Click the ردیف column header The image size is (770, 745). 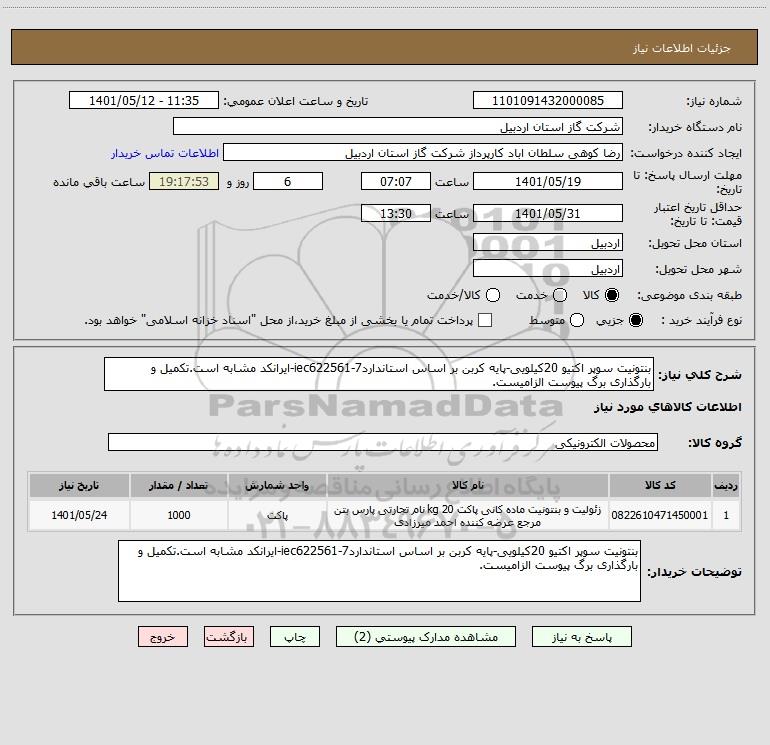point(726,486)
